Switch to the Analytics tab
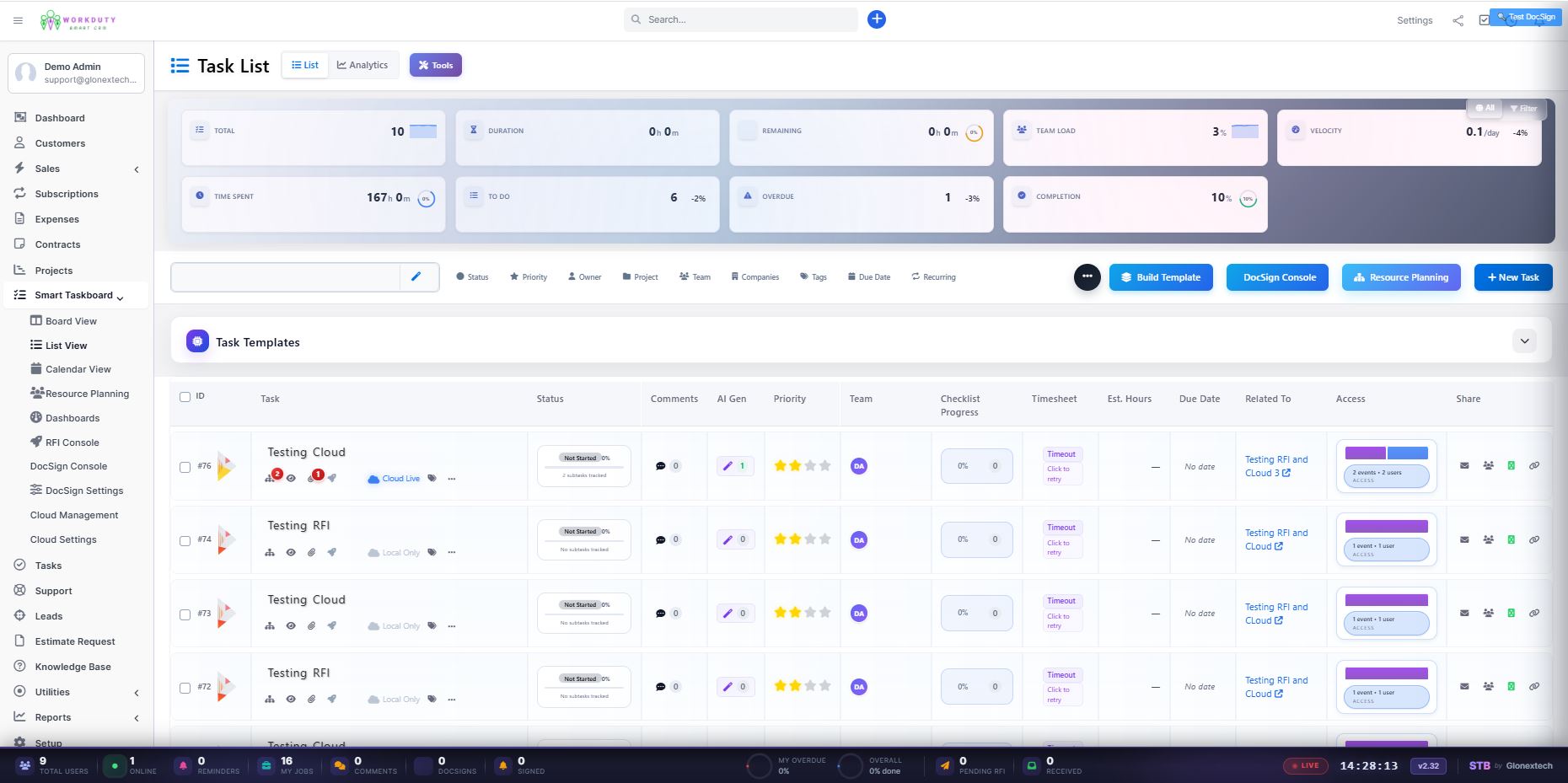 (x=362, y=66)
